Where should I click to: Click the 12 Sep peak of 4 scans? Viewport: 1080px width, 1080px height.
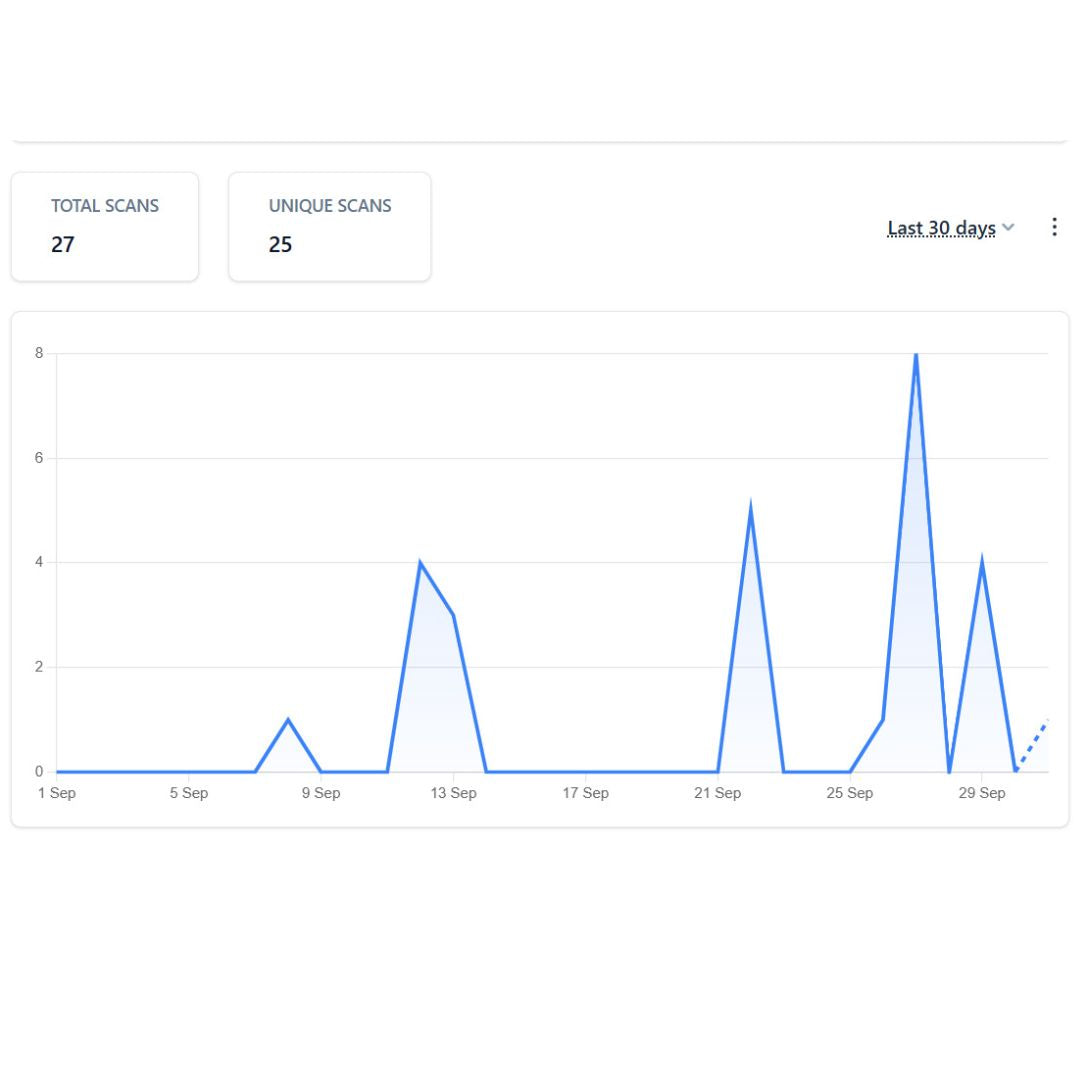coord(420,563)
